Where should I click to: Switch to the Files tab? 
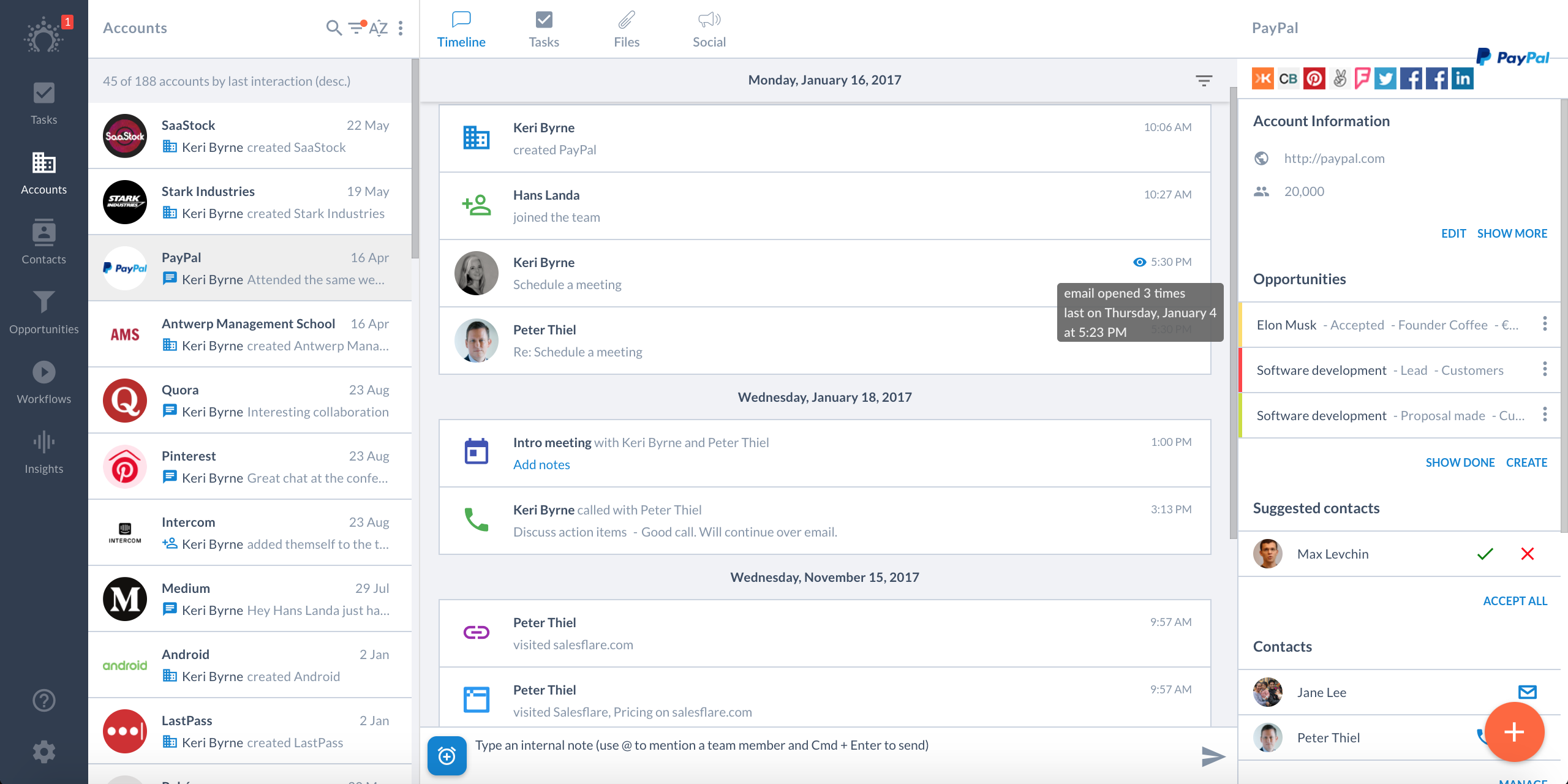[627, 29]
